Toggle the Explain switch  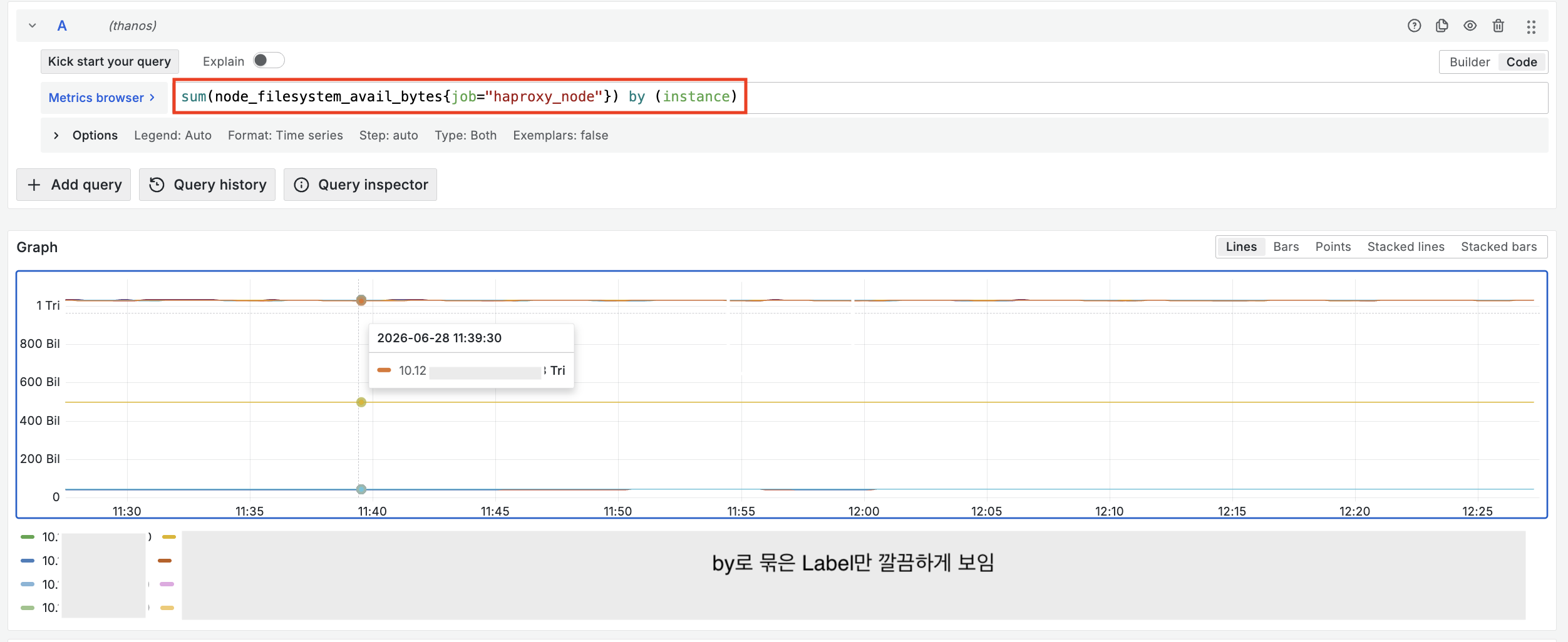point(269,60)
